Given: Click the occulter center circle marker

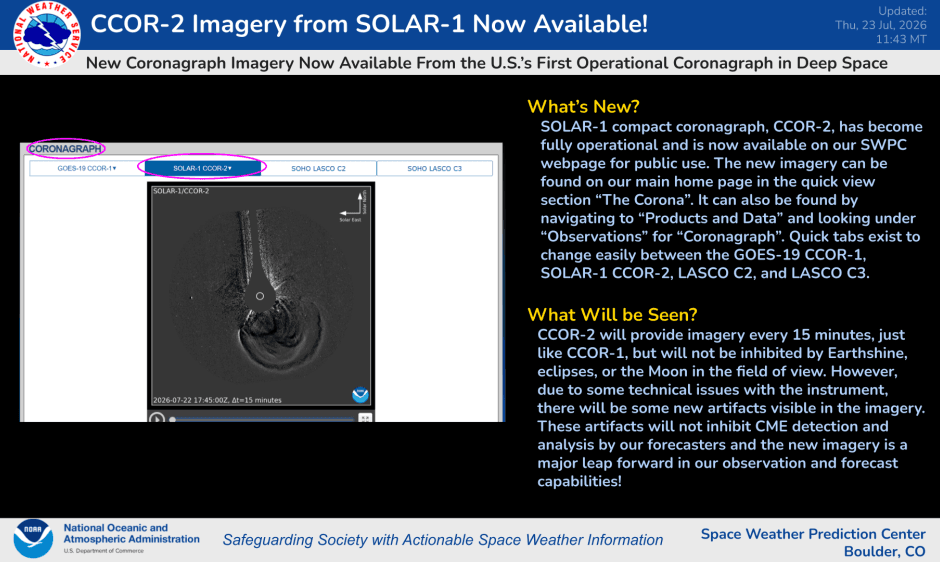Looking at the screenshot, I should 260,296.
